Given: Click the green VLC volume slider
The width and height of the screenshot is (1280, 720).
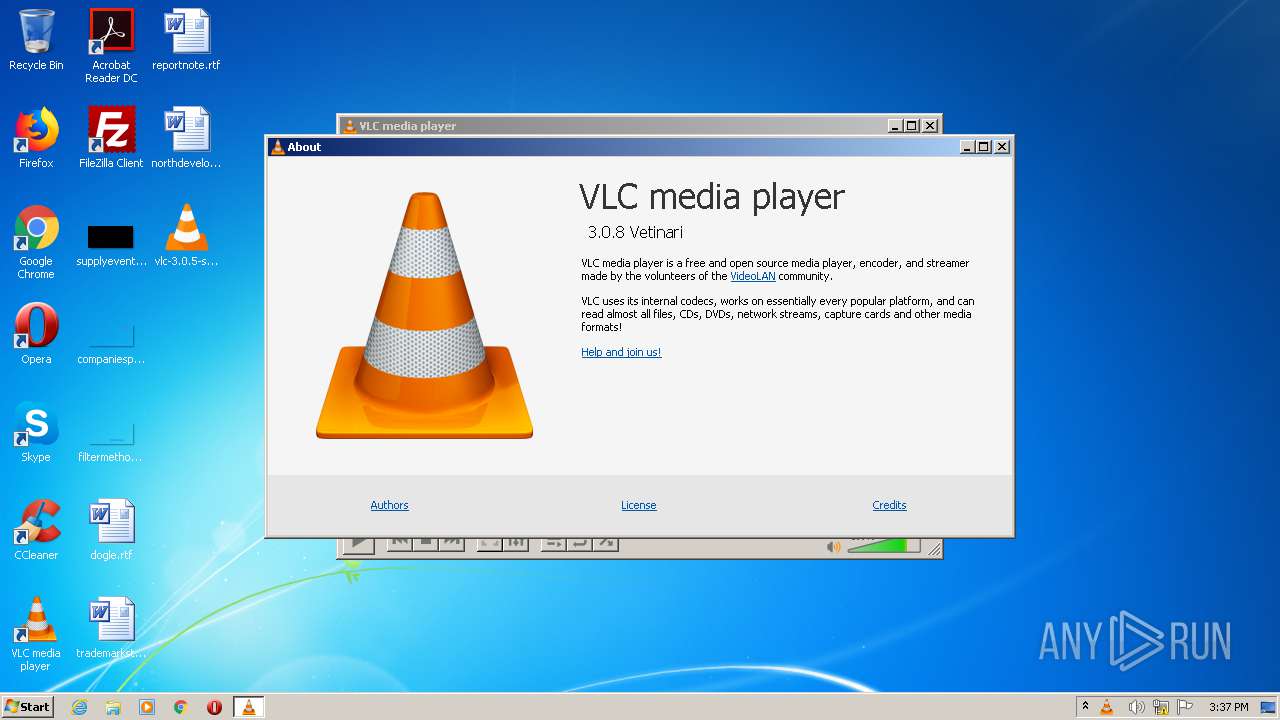Looking at the screenshot, I should tap(883, 546).
